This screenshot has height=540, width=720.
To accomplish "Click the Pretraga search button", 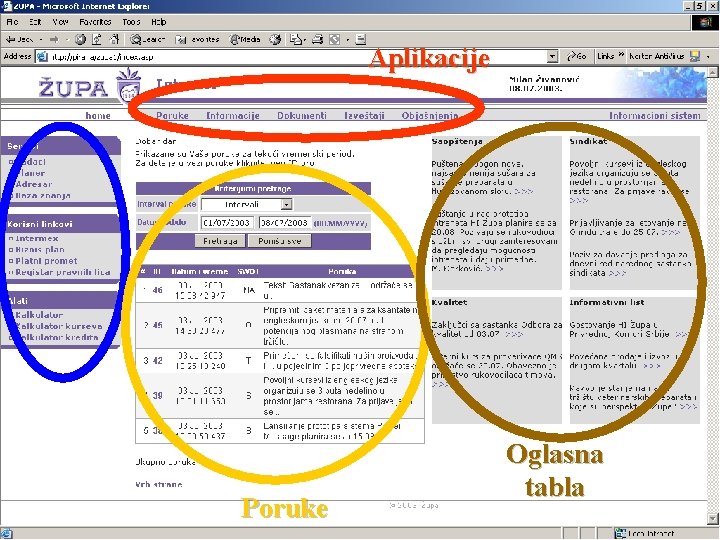I will [220, 241].
